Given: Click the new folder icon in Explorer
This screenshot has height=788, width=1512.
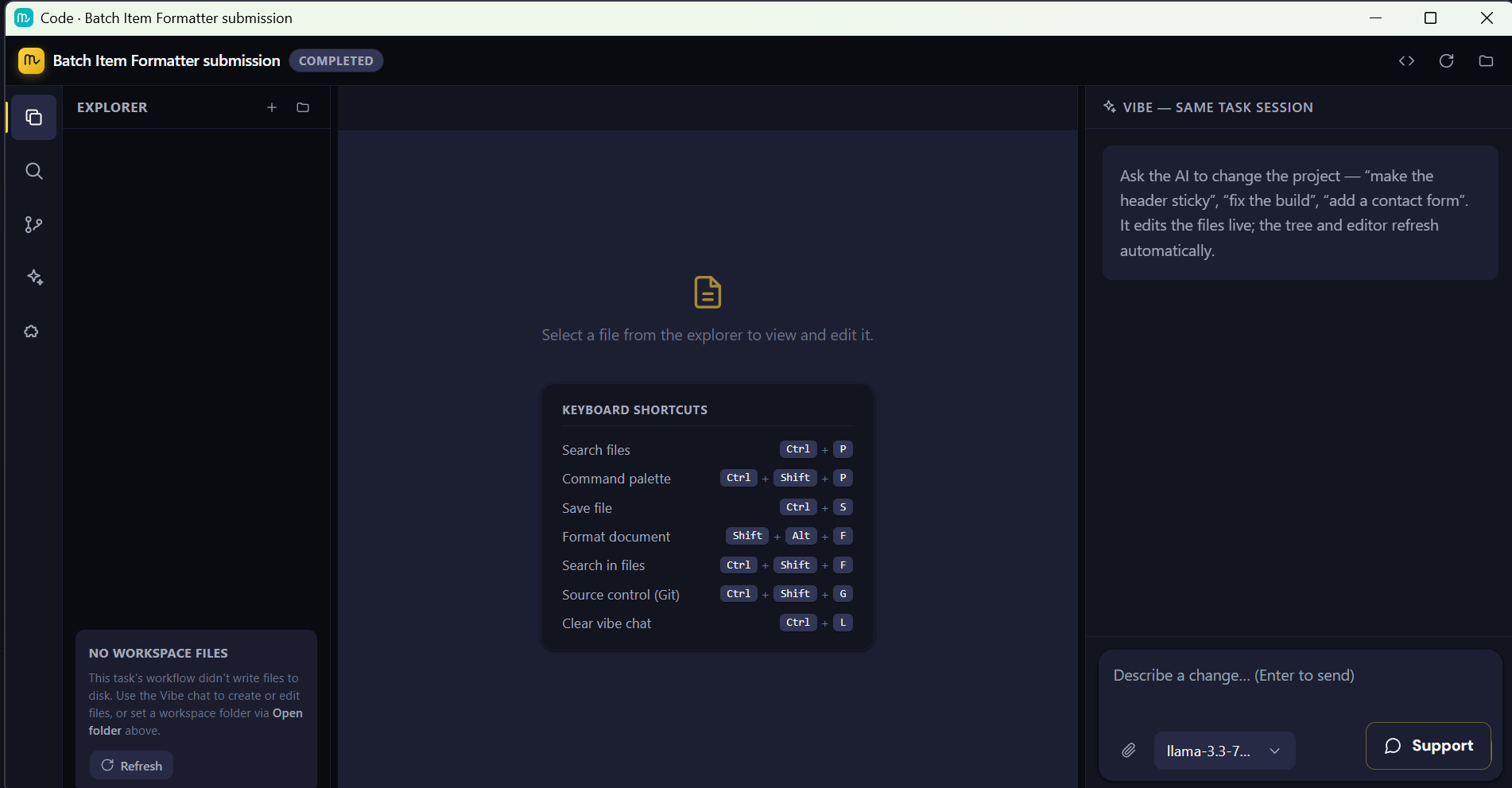Looking at the screenshot, I should click(x=303, y=107).
